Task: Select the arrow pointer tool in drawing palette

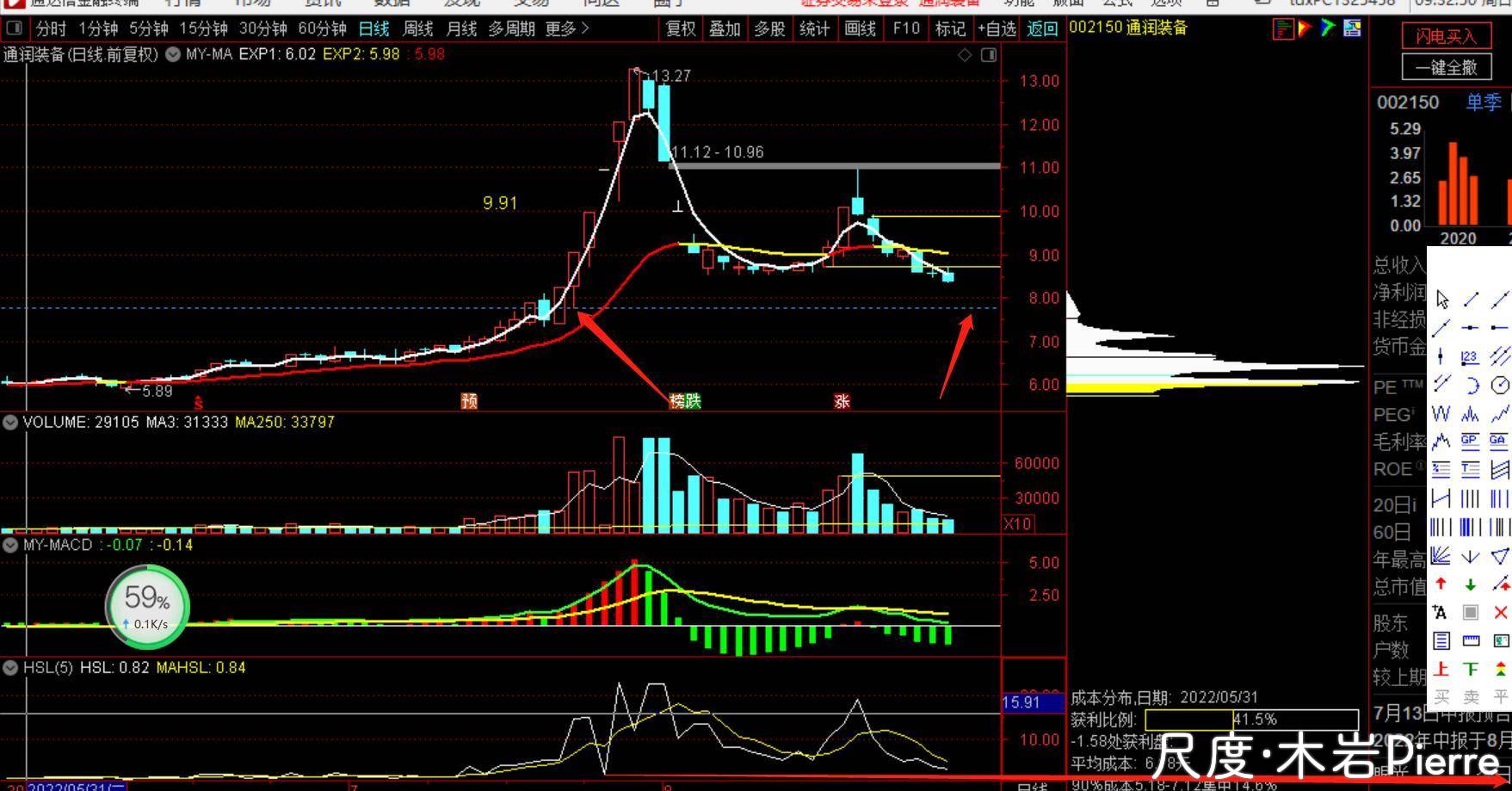Action: click(1441, 300)
